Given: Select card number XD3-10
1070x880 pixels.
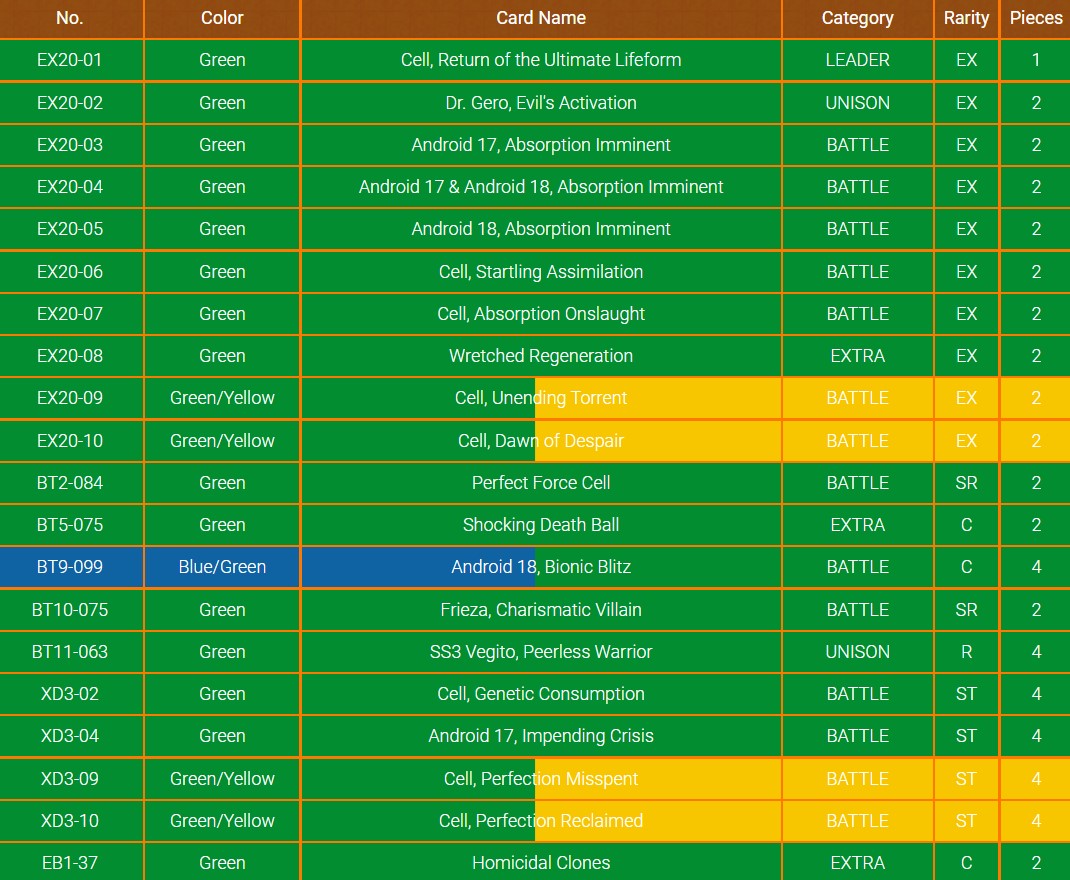Looking at the screenshot, I should (70, 821).
